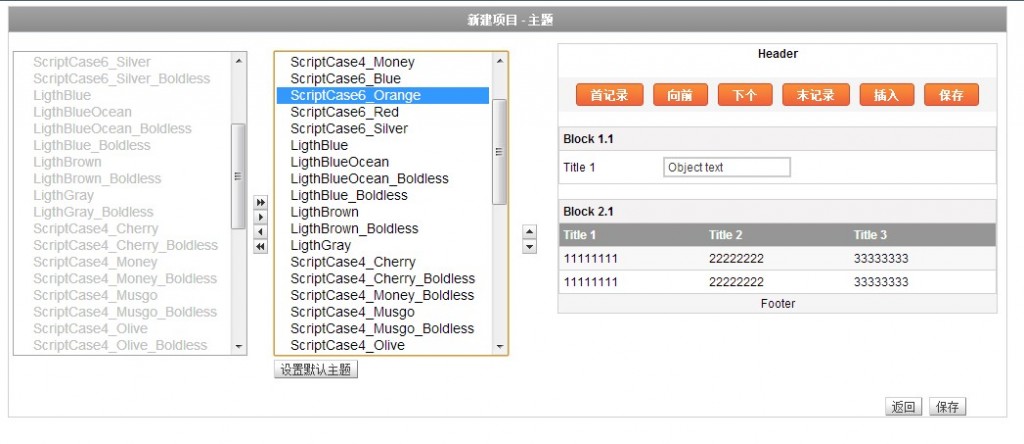Click the preview Footer text

coord(778,304)
